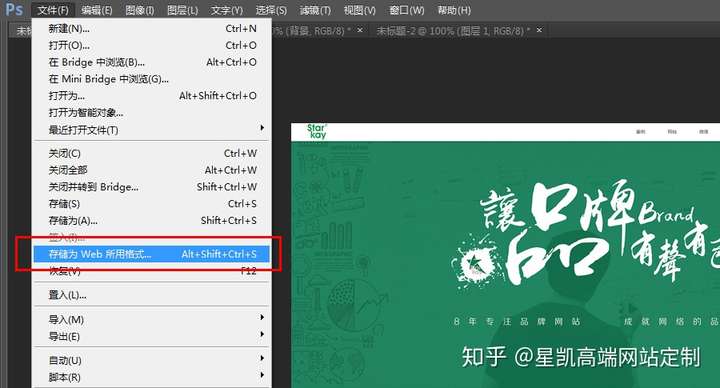Open the 帮助(H) menu
This screenshot has width=720, height=388.
pyautogui.click(x=454, y=10)
